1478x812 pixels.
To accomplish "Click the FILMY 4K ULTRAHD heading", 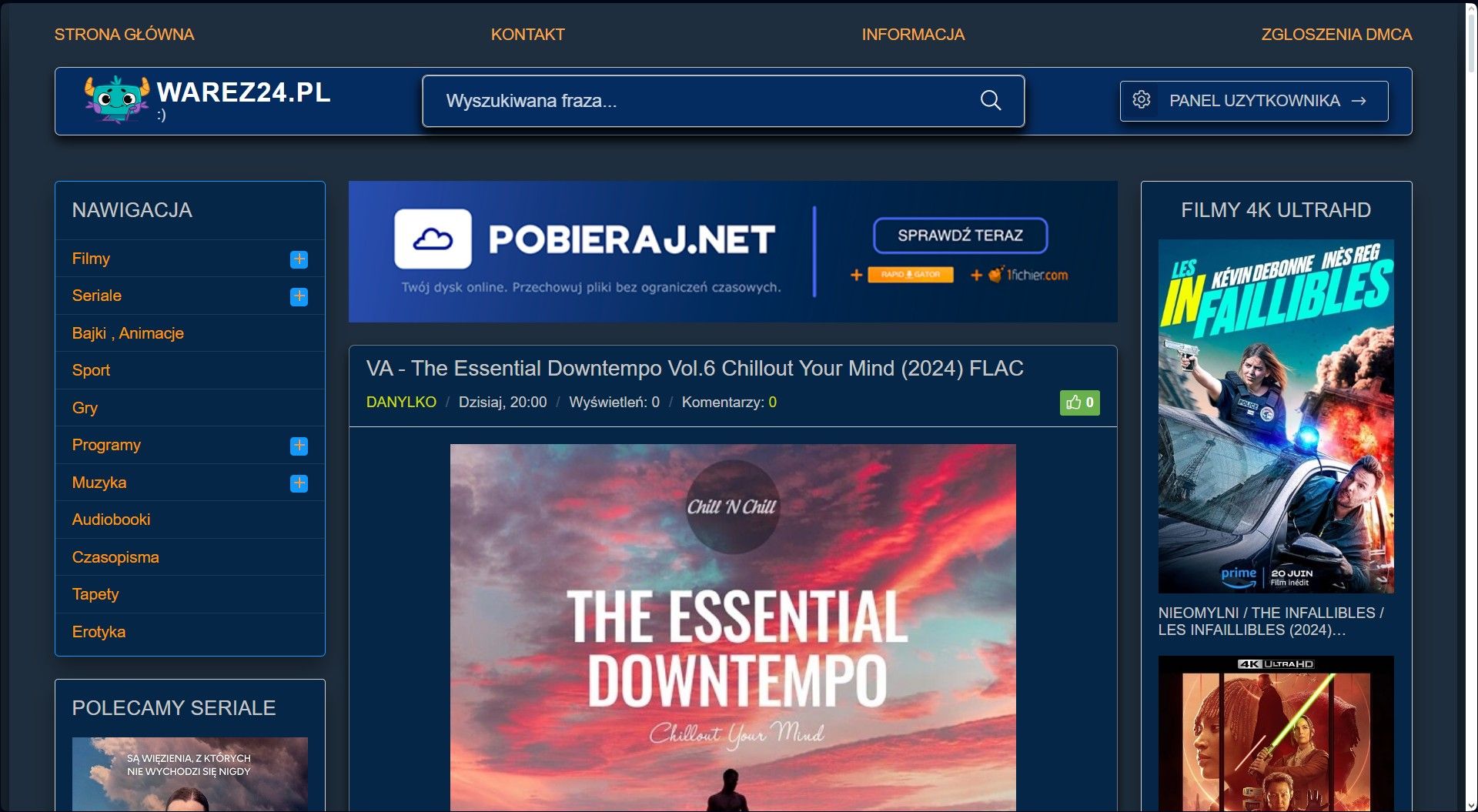I will click(1276, 210).
